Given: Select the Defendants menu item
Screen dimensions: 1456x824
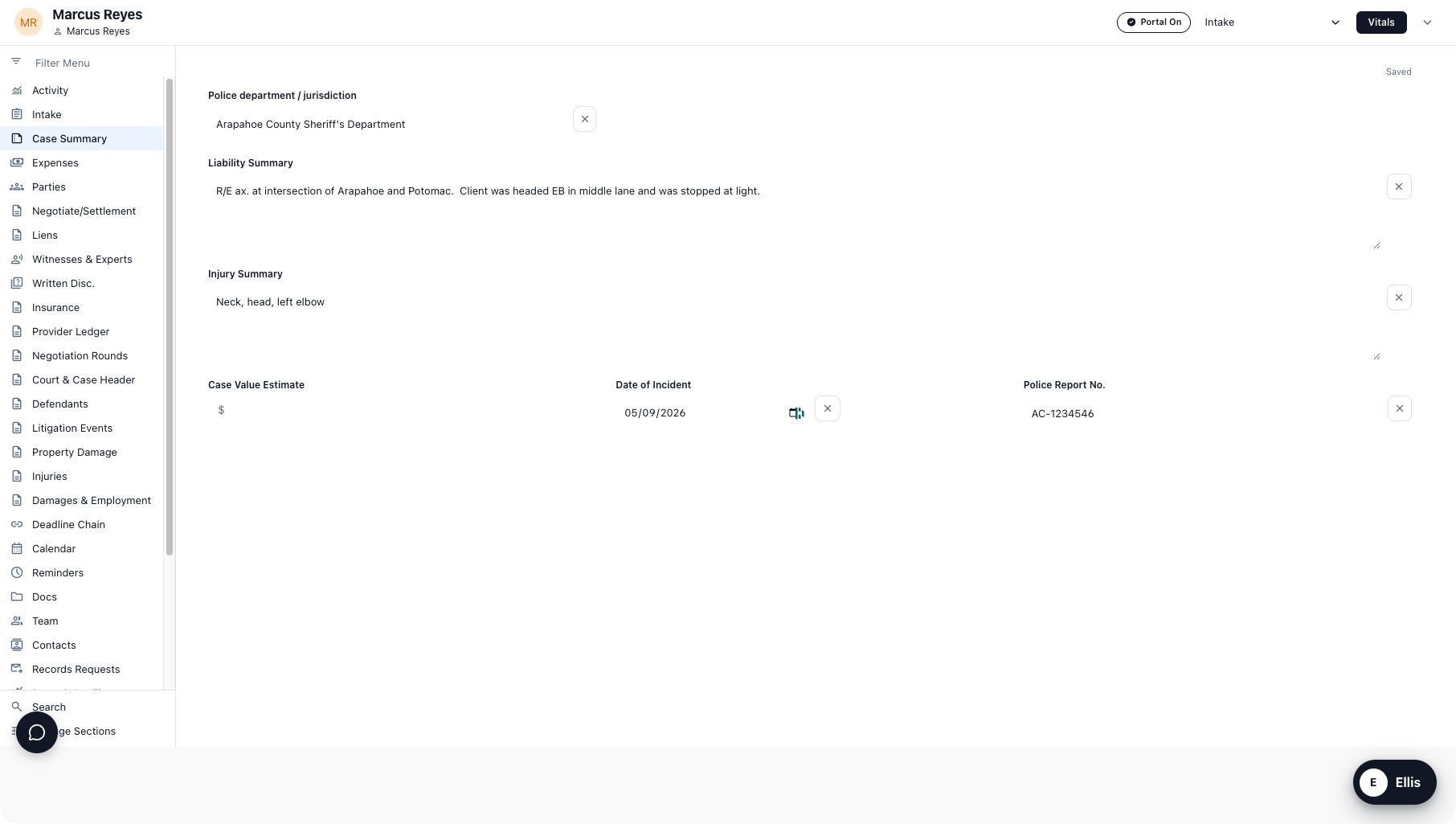Looking at the screenshot, I should (x=82, y=404).
